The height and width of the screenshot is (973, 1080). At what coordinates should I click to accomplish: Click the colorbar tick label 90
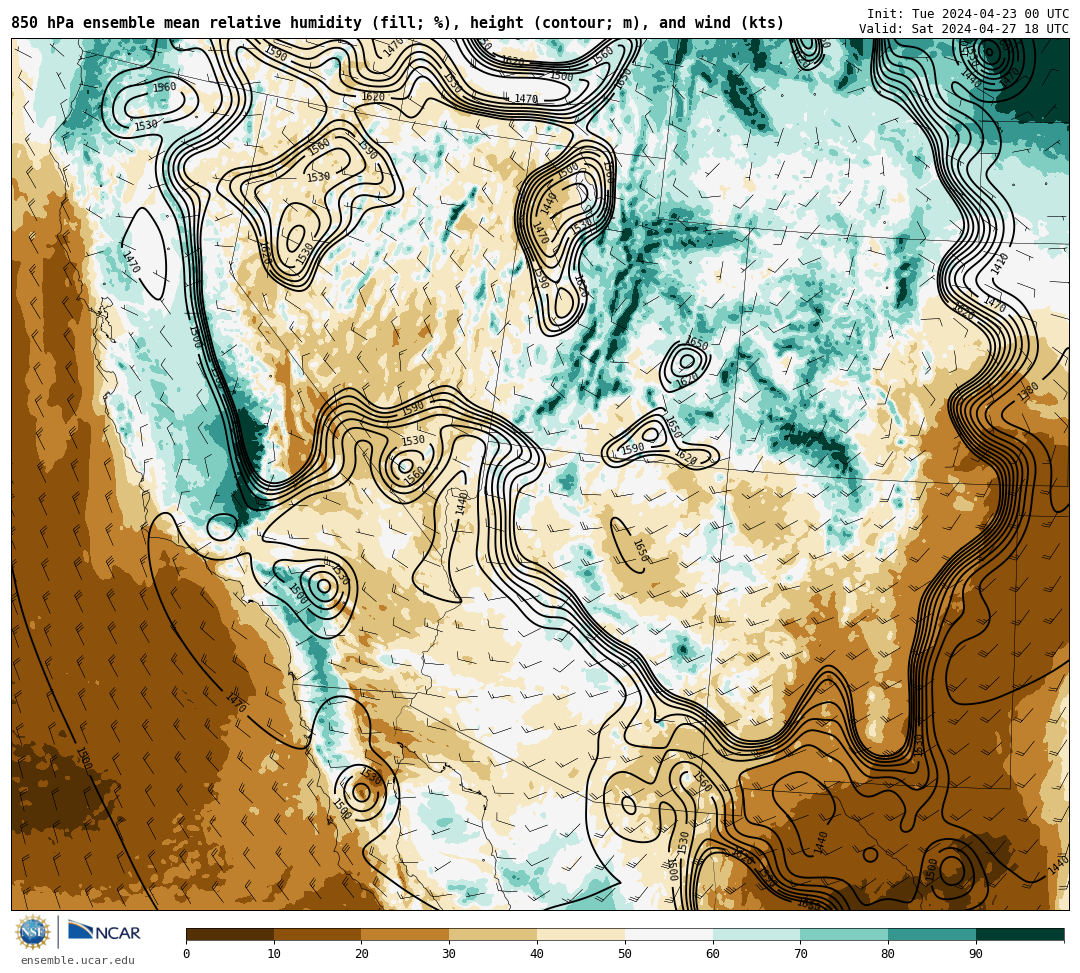(x=976, y=954)
